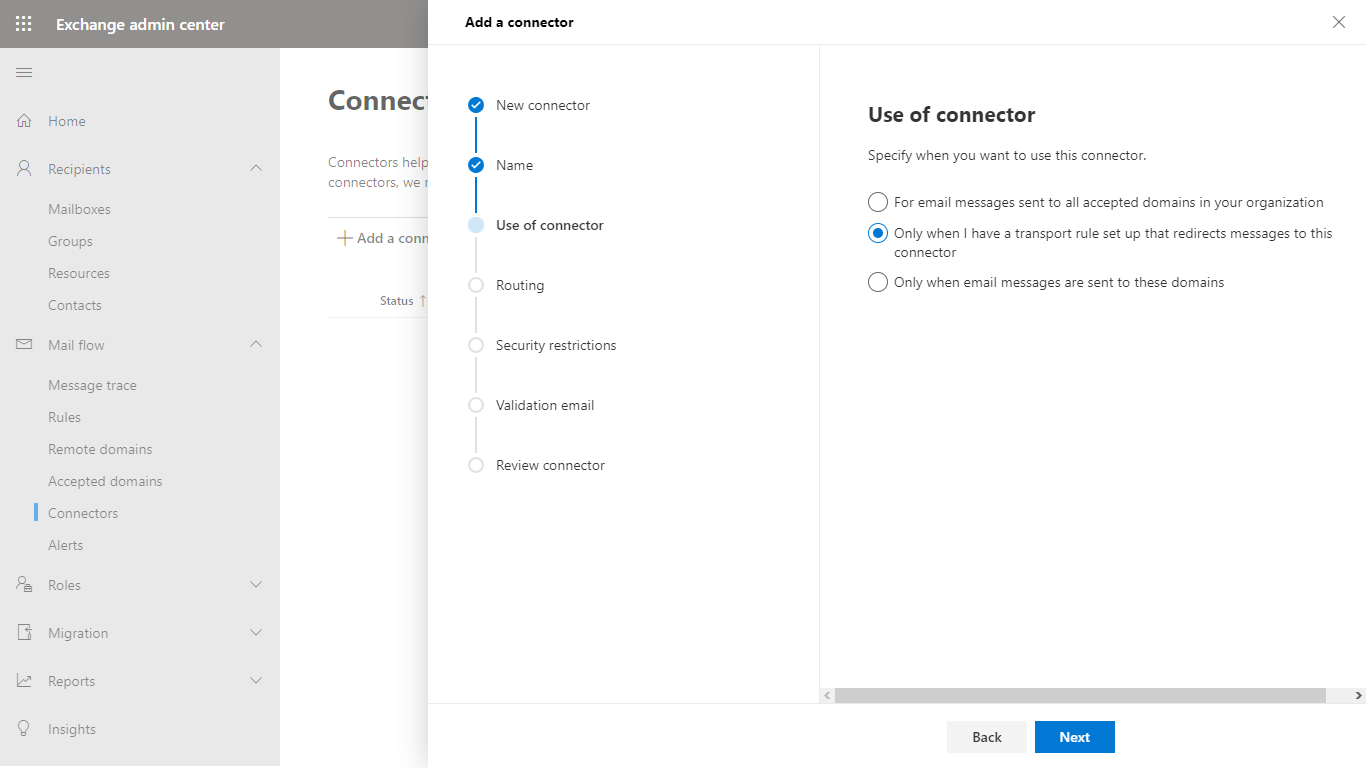This screenshot has width=1366, height=768.
Task: Click the Roles icon in sidebar
Action: pos(24,585)
